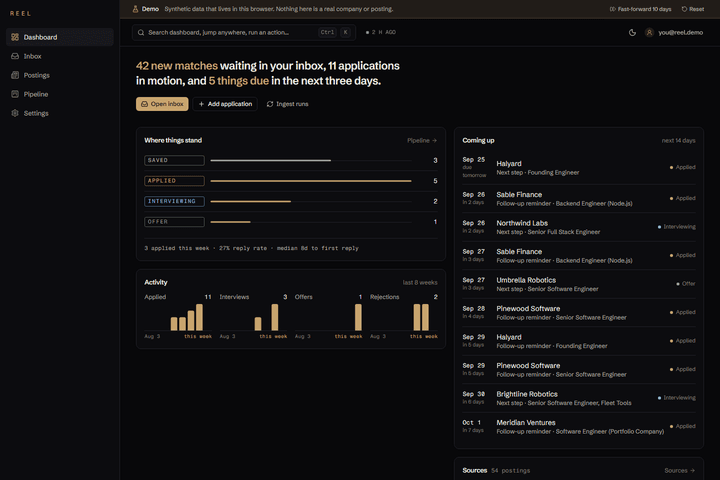The height and width of the screenshot is (480, 720).
Task: Open Pinewood Software Sep 29 reminder
Action: (x=579, y=370)
